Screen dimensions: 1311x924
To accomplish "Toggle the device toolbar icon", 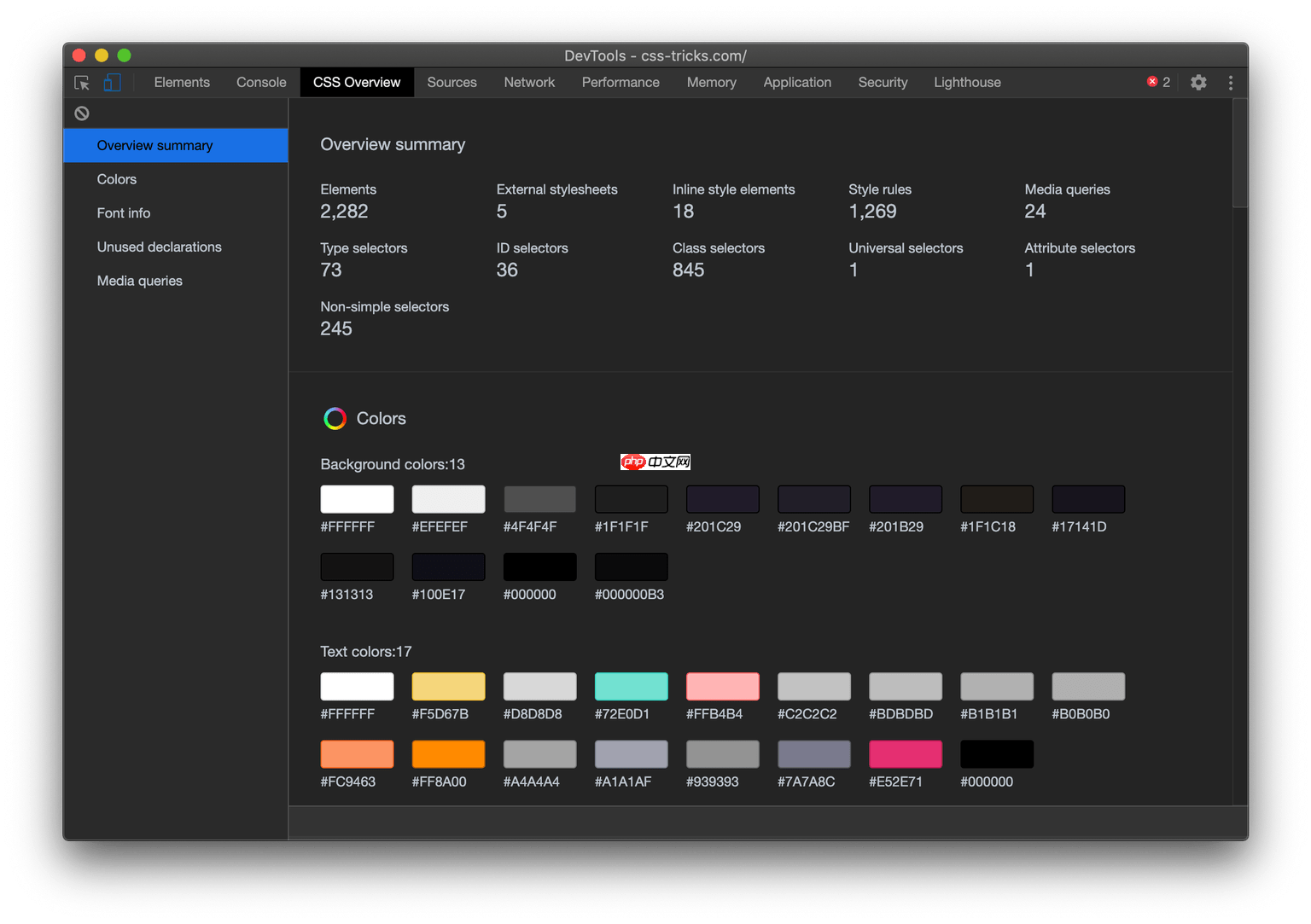I will click(x=112, y=83).
